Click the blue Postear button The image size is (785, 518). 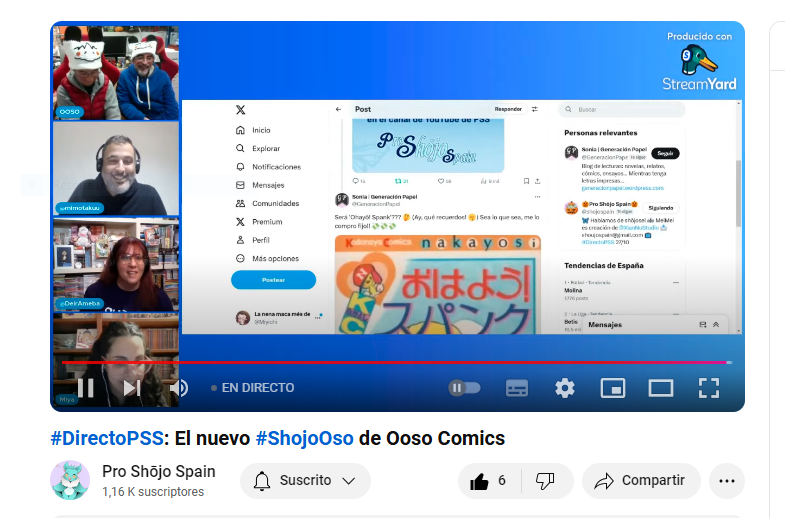273,280
